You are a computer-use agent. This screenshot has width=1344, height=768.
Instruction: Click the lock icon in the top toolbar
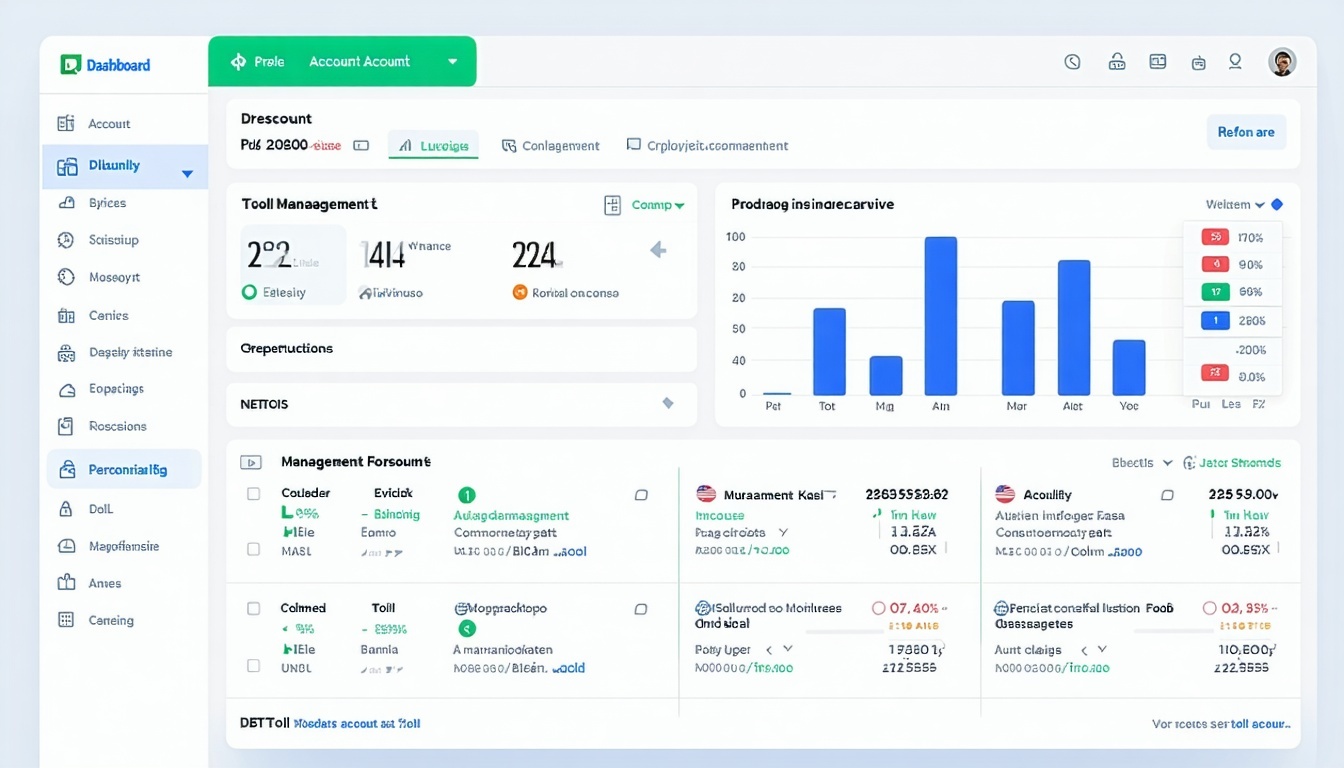pos(1117,61)
